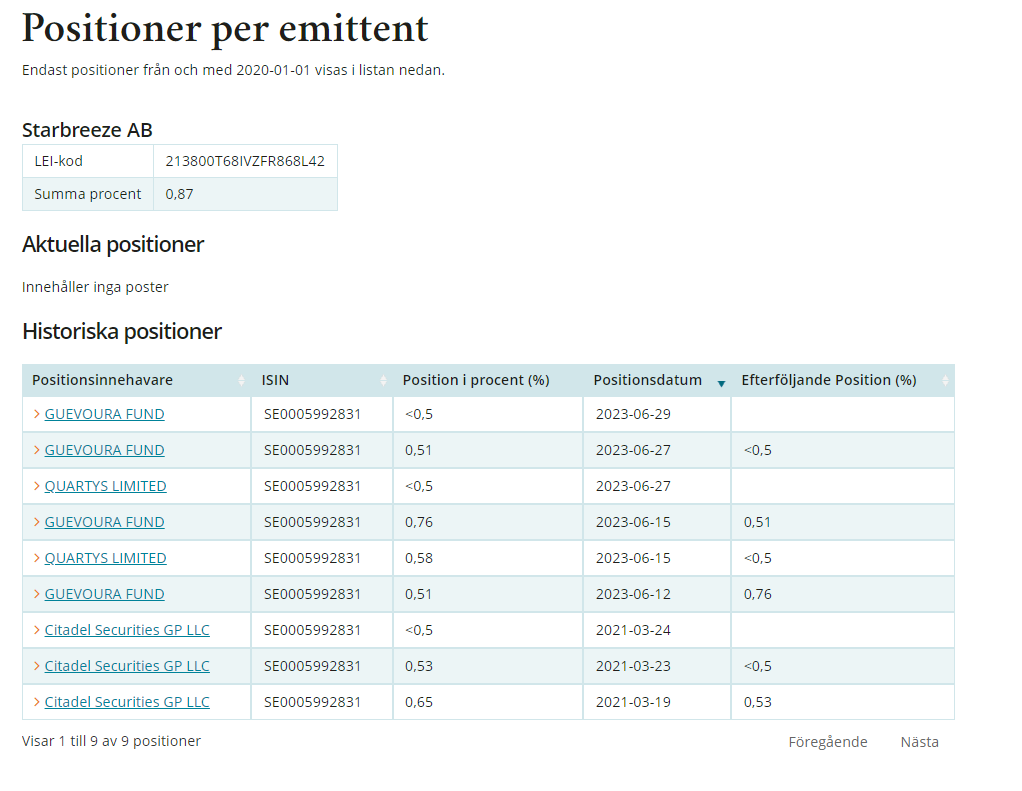Open Citadel Securities GP LLC link dated 2021-03-23
1022x791 pixels.
[127, 666]
